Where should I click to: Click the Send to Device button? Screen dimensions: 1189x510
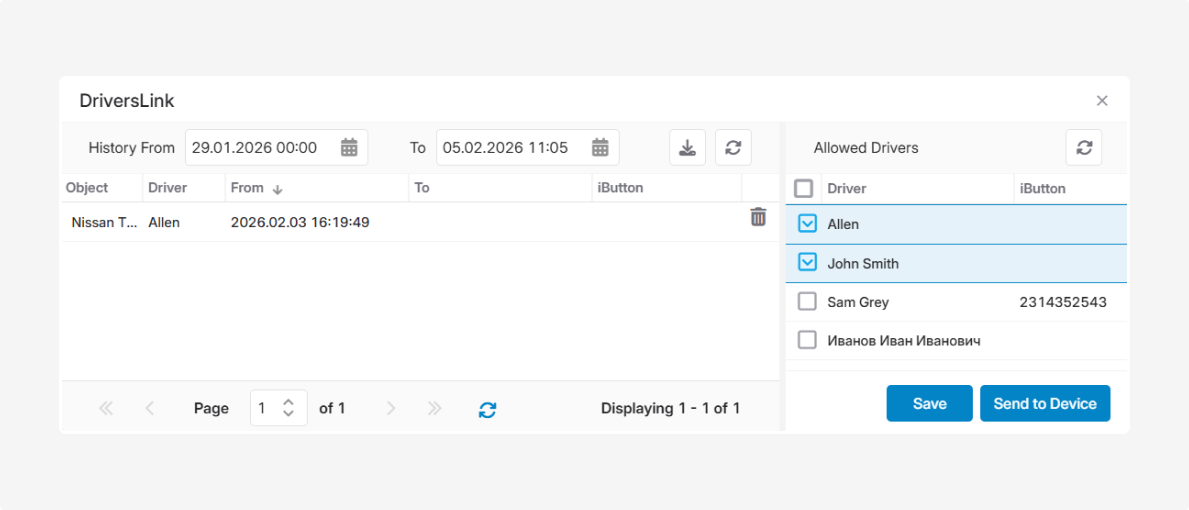pyautogui.click(x=1044, y=404)
